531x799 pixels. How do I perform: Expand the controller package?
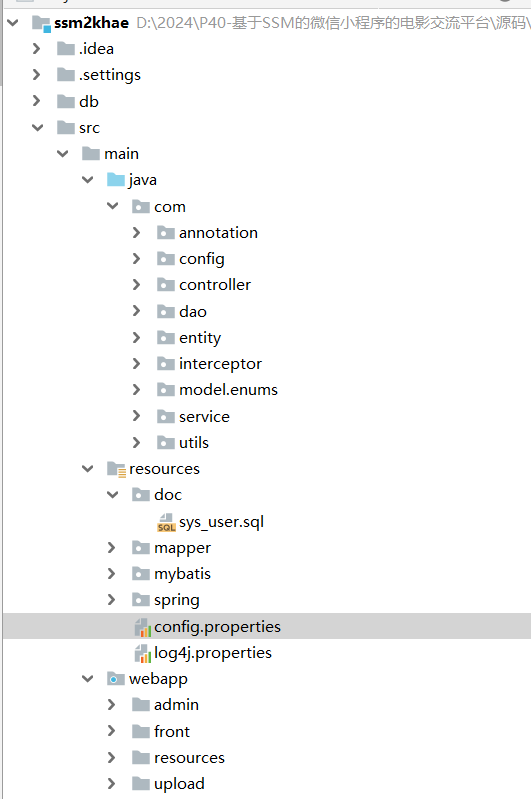136,284
